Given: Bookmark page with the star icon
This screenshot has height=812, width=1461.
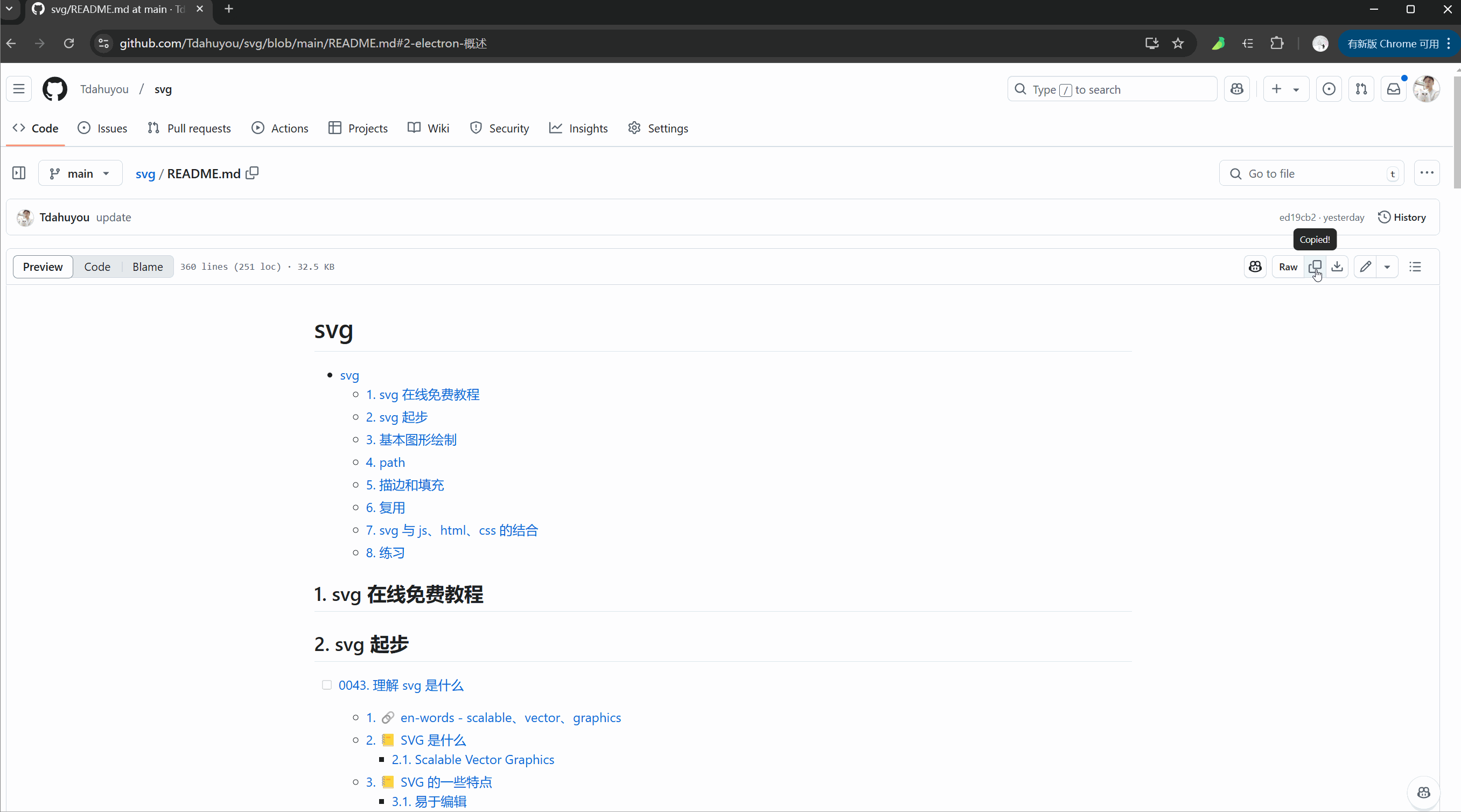Looking at the screenshot, I should pyautogui.click(x=1178, y=44).
